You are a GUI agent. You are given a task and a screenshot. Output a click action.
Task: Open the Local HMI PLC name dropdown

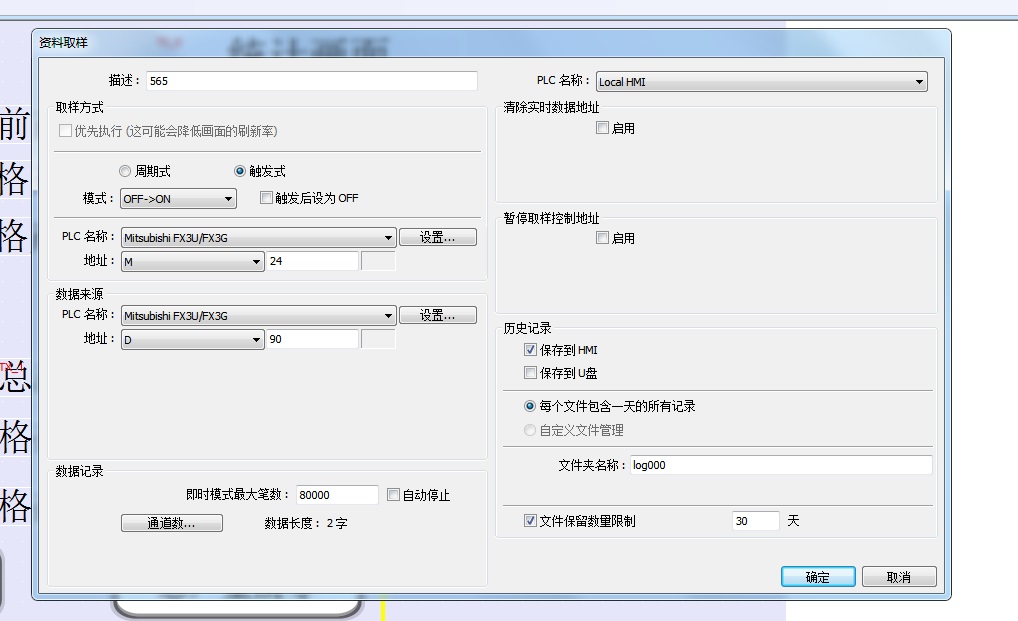(762, 82)
